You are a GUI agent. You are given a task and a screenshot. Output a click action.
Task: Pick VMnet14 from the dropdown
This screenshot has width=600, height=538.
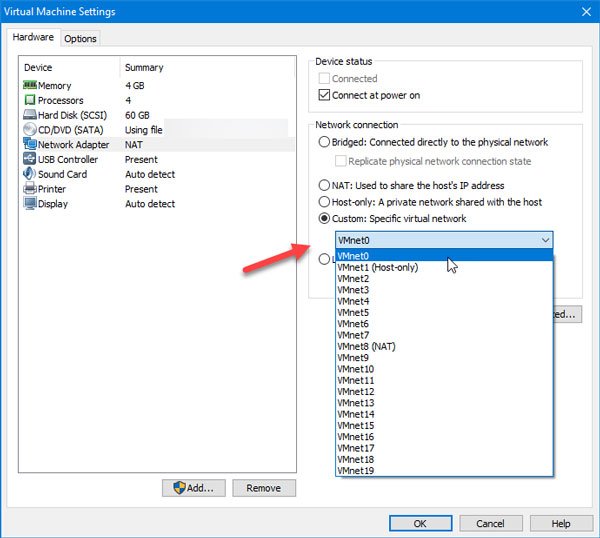tap(444, 414)
